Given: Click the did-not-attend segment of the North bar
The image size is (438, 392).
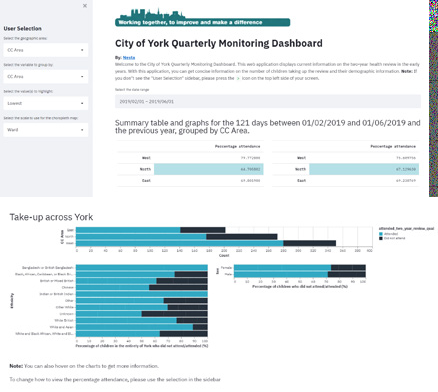Looking at the screenshot, I should [242, 237].
